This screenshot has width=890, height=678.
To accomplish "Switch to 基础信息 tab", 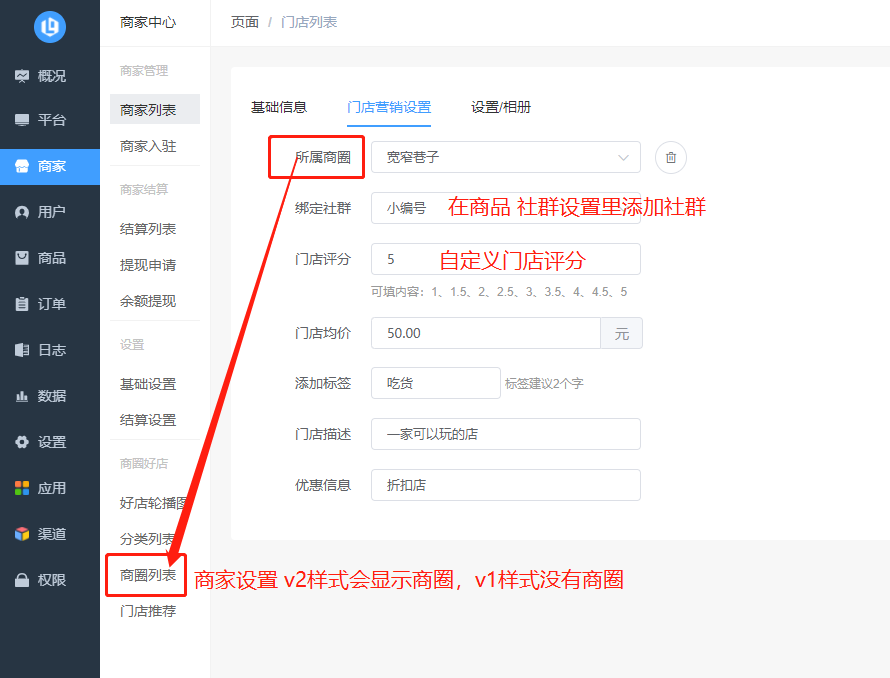I will pos(279,107).
